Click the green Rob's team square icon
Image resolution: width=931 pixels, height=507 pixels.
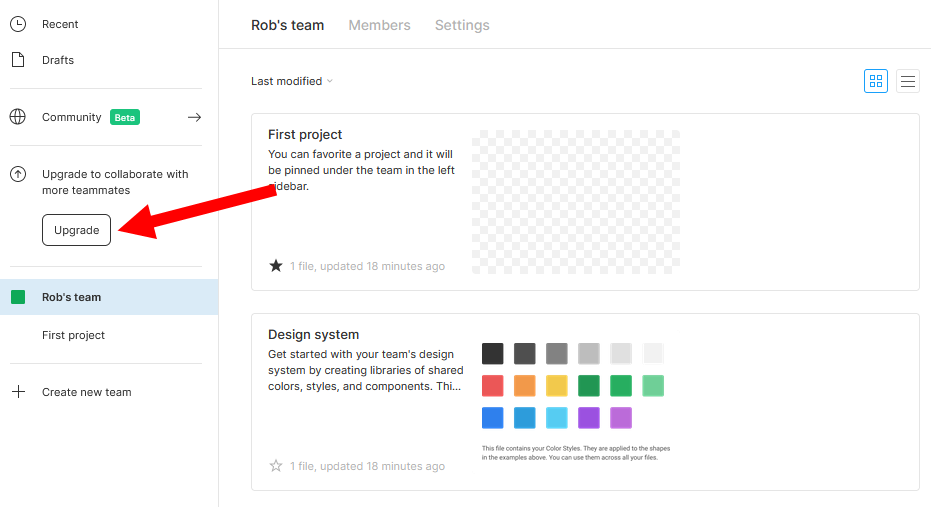18,297
